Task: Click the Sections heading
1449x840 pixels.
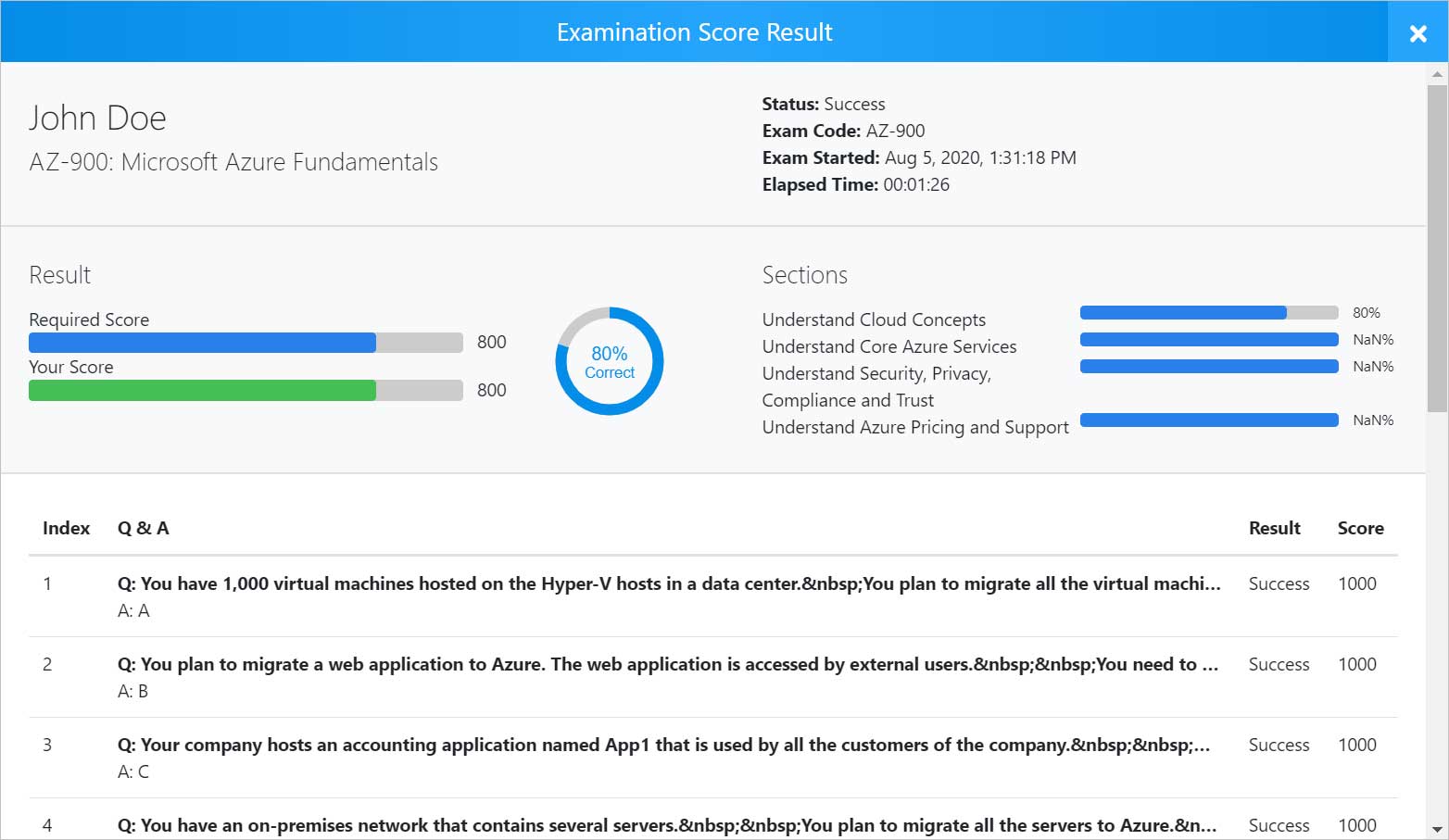Action: [805, 275]
